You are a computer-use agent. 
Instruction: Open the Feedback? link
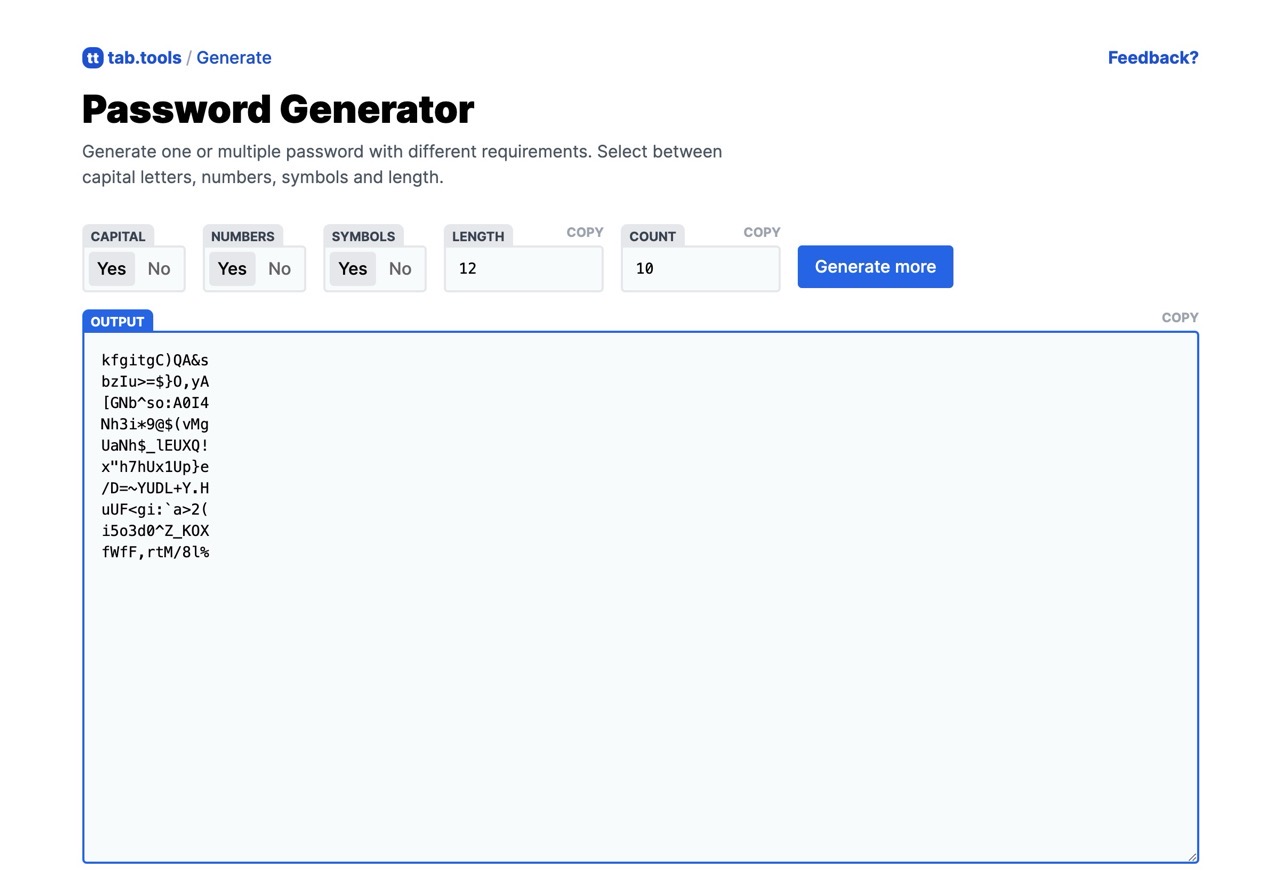click(x=1153, y=58)
